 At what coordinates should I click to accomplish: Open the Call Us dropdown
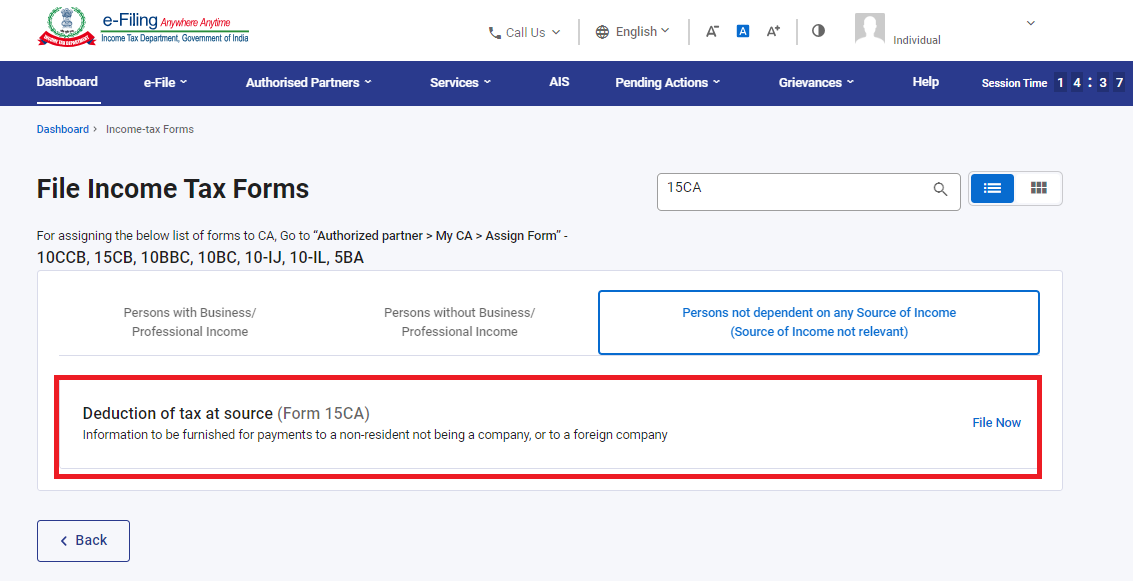(524, 32)
